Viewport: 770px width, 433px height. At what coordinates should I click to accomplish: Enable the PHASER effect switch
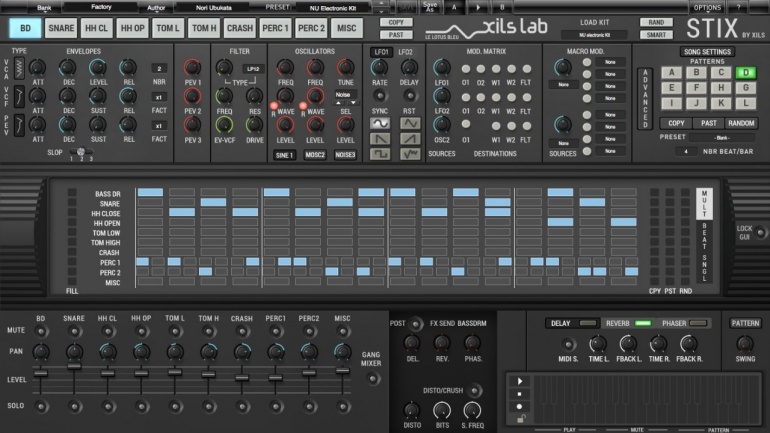pos(697,323)
